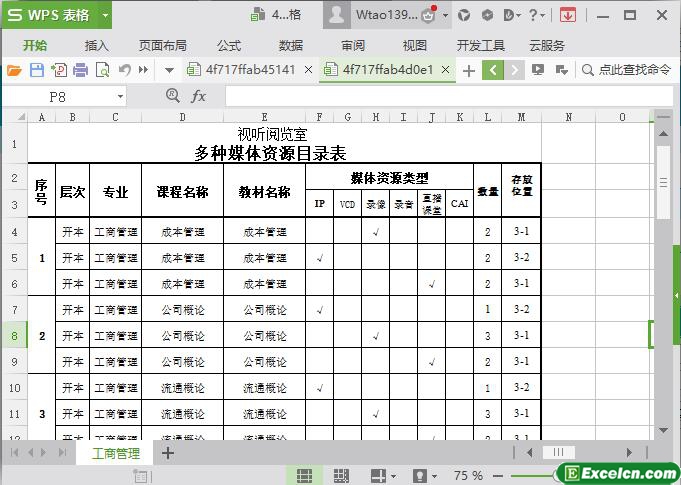This screenshot has width=681, height=485.
Task: Close the 4f717ffab4d0e1 document tab
Action: click(x=445, y=69)
